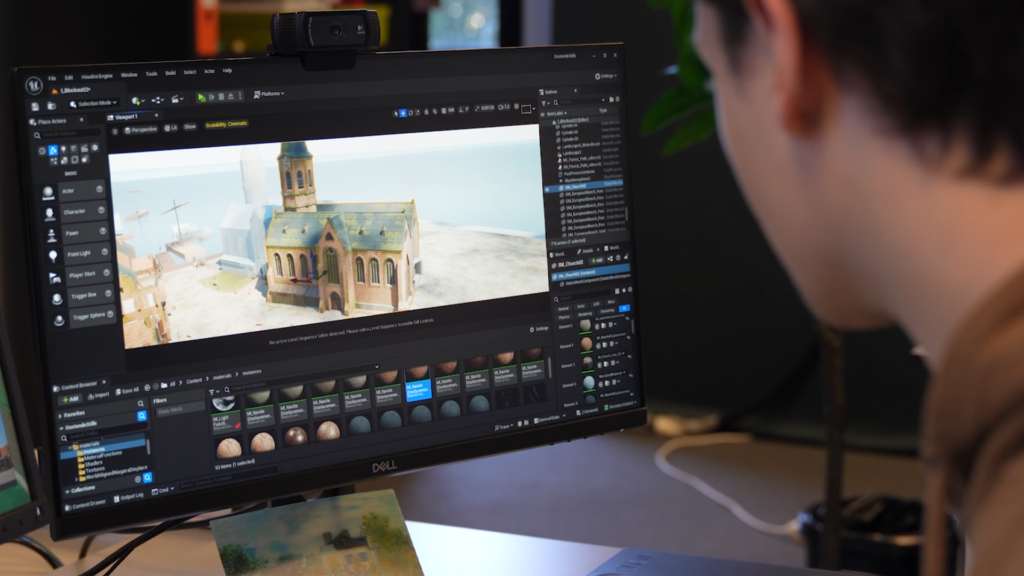Viewport: 1024px width, 576px height.
Task: Open the Outliner filter options dropdown
Action: coord(545,103)
